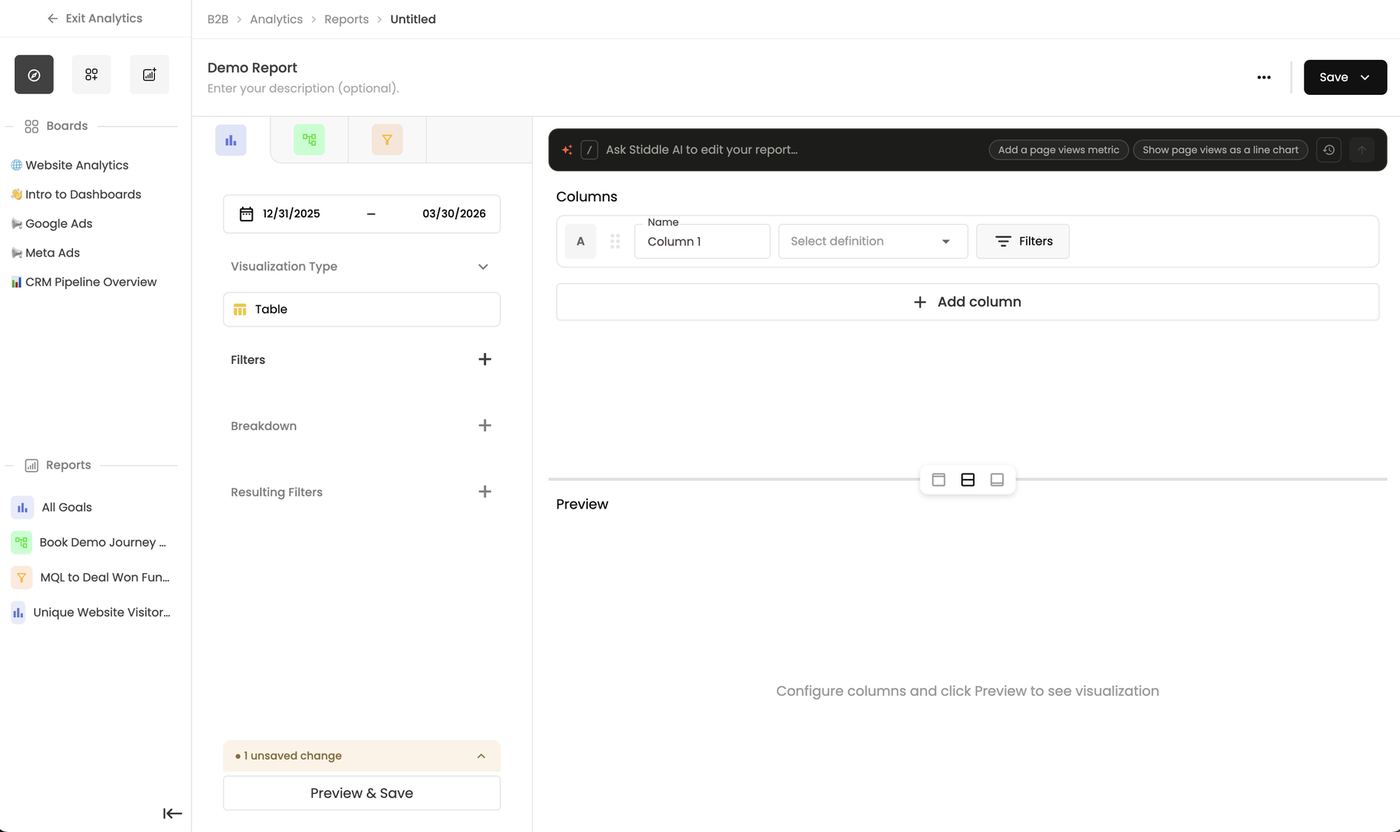Click 'Add a page views metric' suggestion
The width and height of the screenshot is (1400, 832).
click(x=1058, y=150)
